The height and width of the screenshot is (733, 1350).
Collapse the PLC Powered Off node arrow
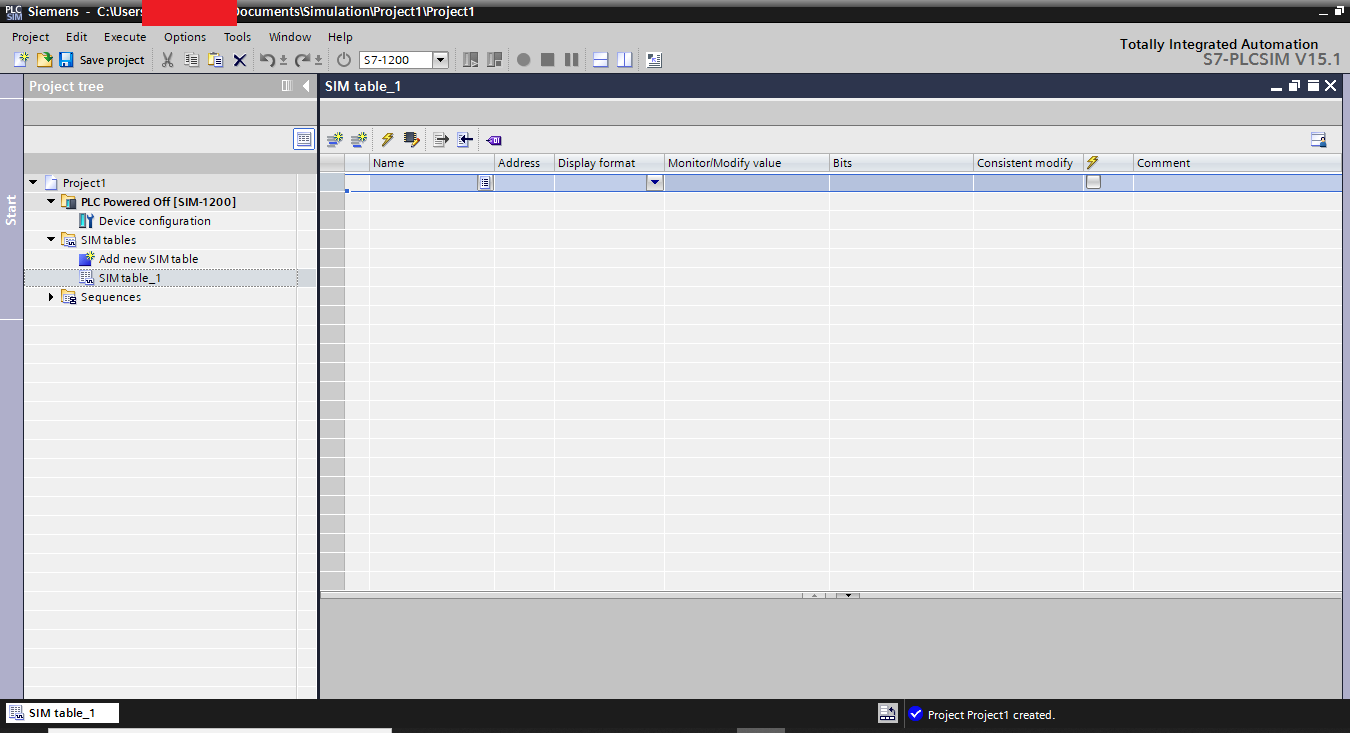(x=51, y=202)
